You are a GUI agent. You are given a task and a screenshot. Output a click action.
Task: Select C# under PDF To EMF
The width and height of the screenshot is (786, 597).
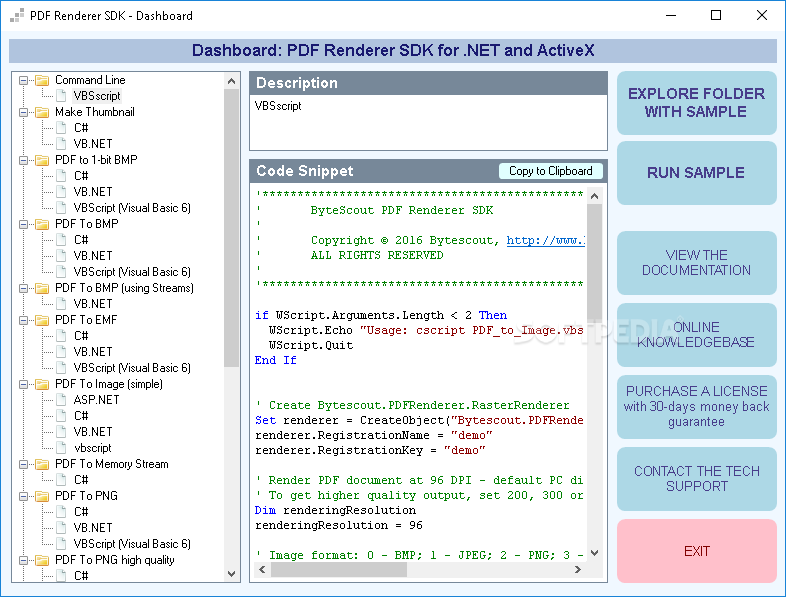pos(81,336)
